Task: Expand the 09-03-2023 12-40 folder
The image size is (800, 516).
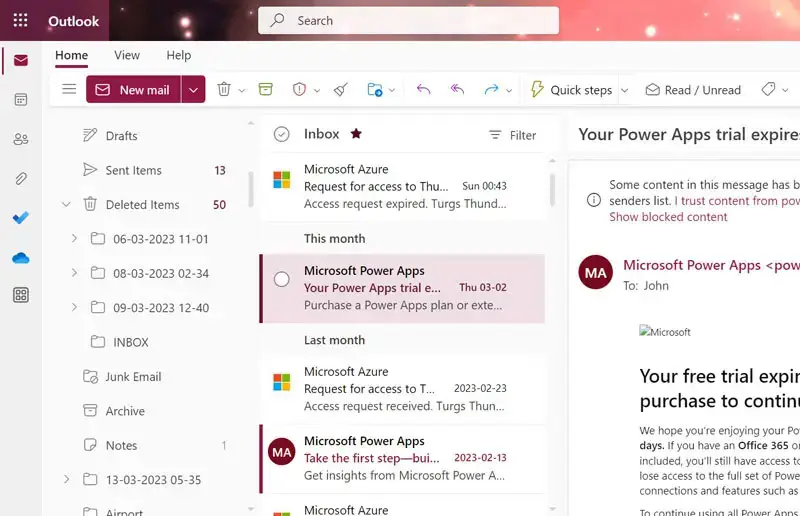Action: coord(74,307)
